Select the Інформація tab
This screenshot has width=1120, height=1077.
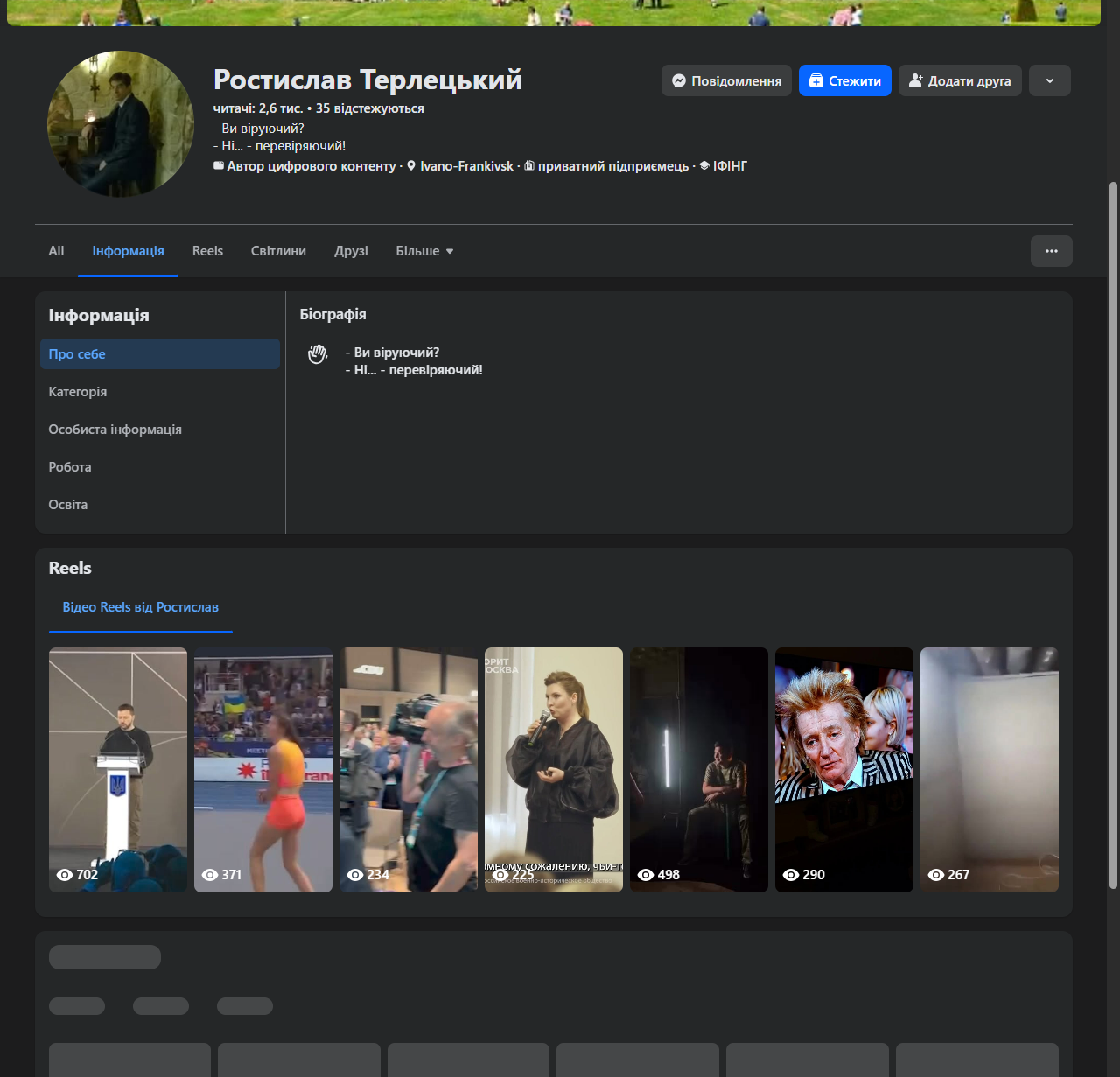point(128,251)
